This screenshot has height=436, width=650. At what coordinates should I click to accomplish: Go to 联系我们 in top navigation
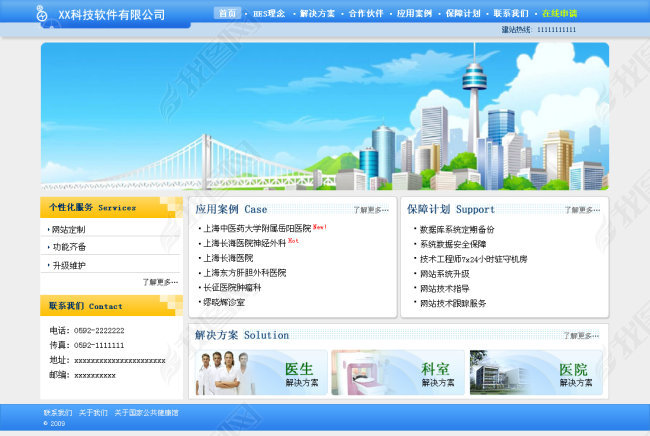511,13
